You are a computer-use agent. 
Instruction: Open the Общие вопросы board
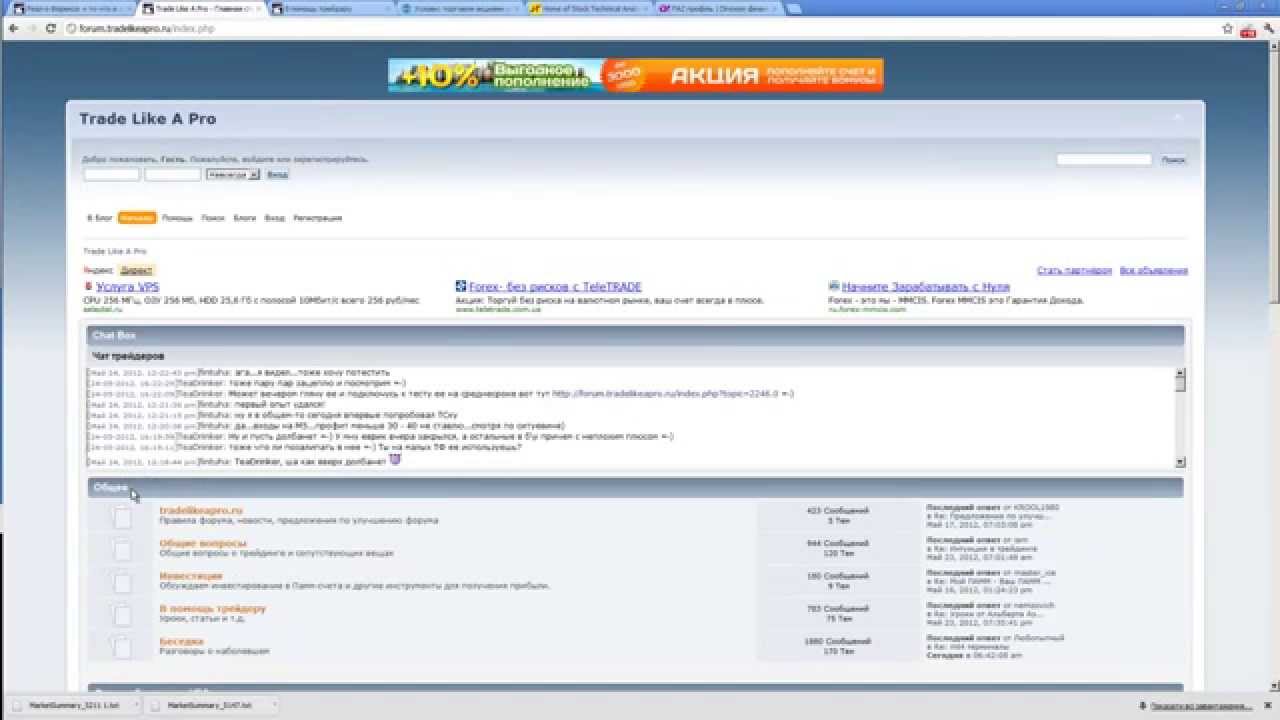click(x=203, y=544)
